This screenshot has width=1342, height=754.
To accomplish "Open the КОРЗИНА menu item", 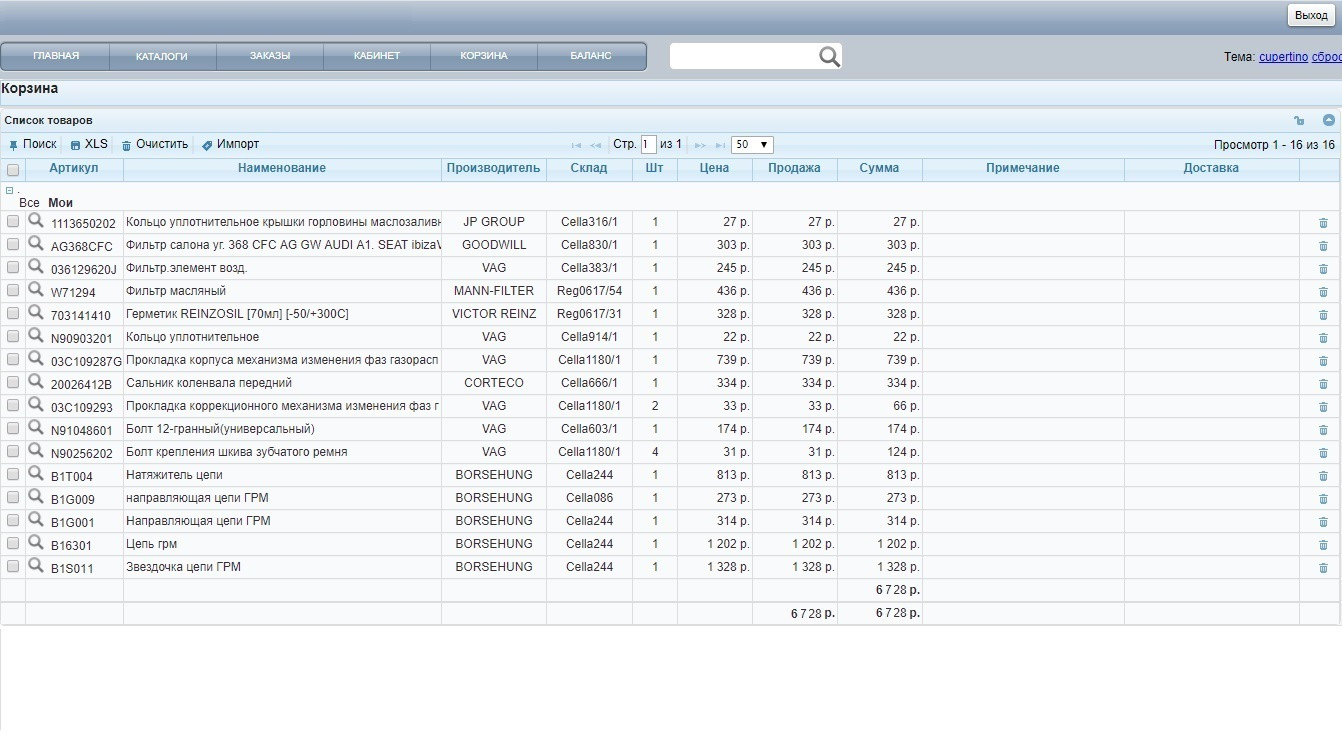I will point(484,56).
